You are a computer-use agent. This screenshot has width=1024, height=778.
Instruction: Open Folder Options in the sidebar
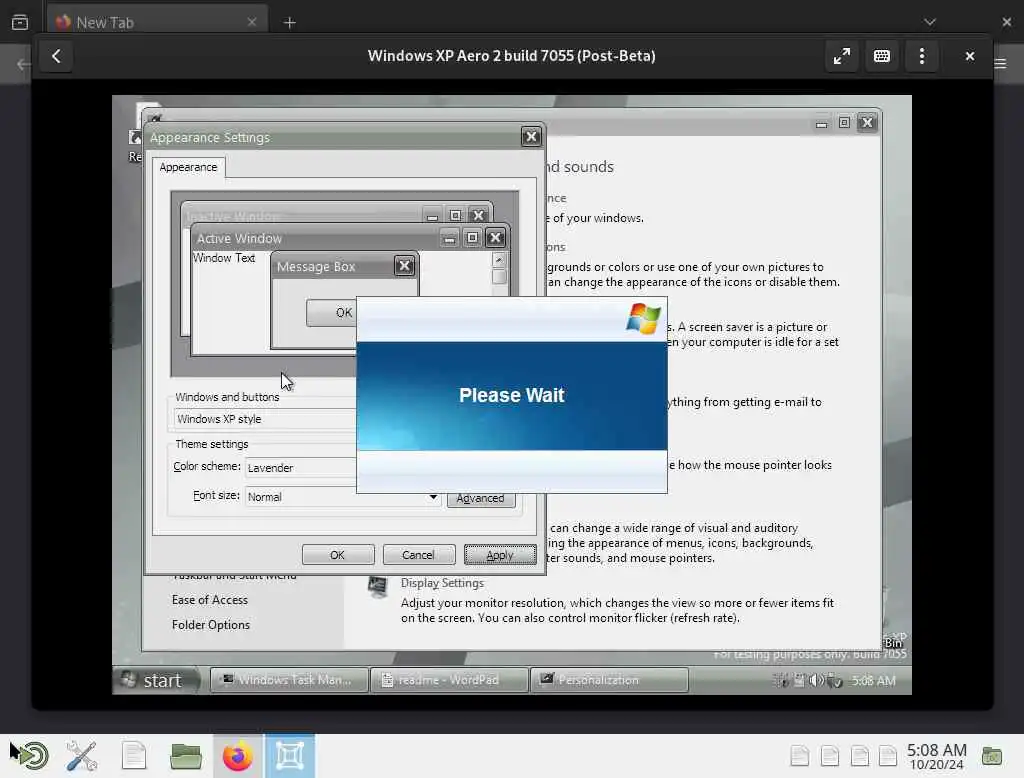point(210,624)
